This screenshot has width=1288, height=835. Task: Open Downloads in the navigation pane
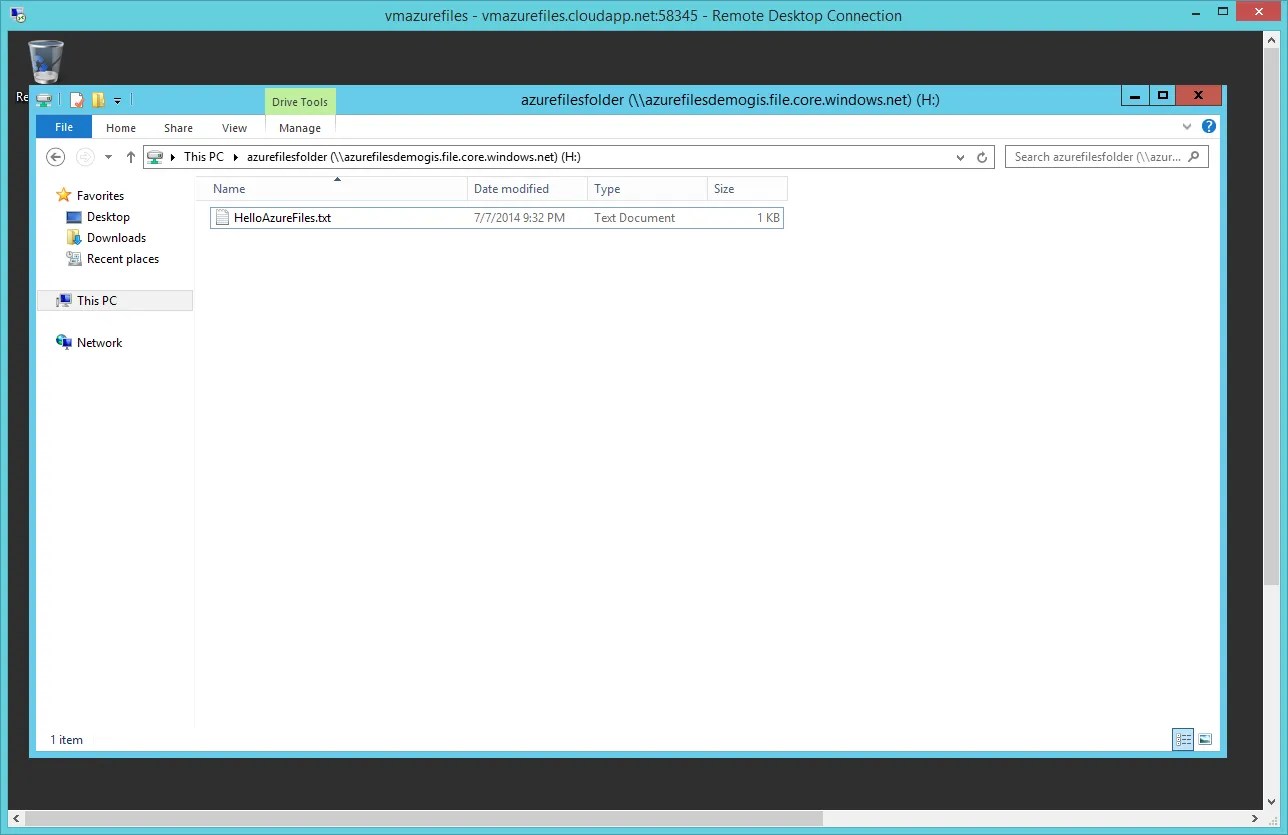tap(116, 238)
